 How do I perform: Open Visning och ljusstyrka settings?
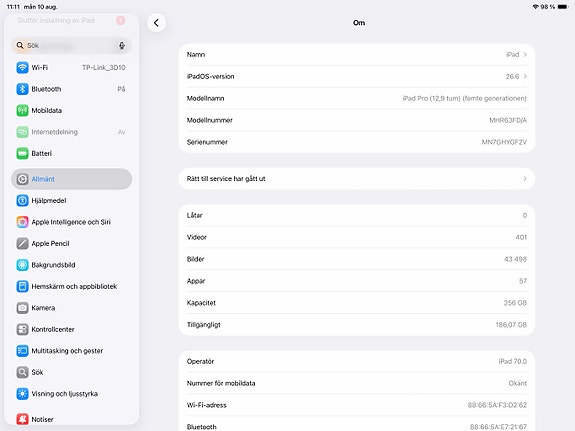72,394
